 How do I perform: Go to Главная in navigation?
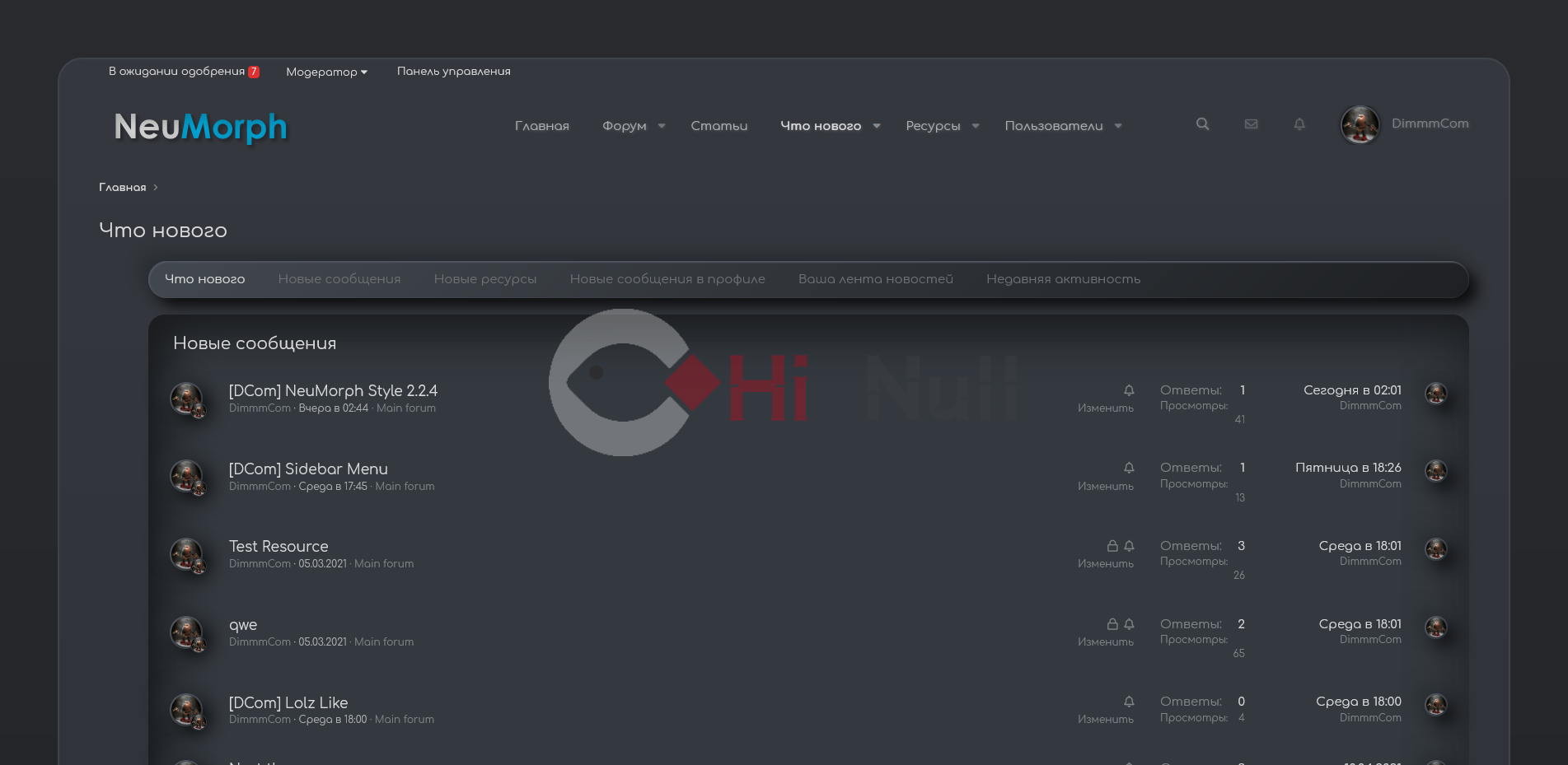pos(542,126)
